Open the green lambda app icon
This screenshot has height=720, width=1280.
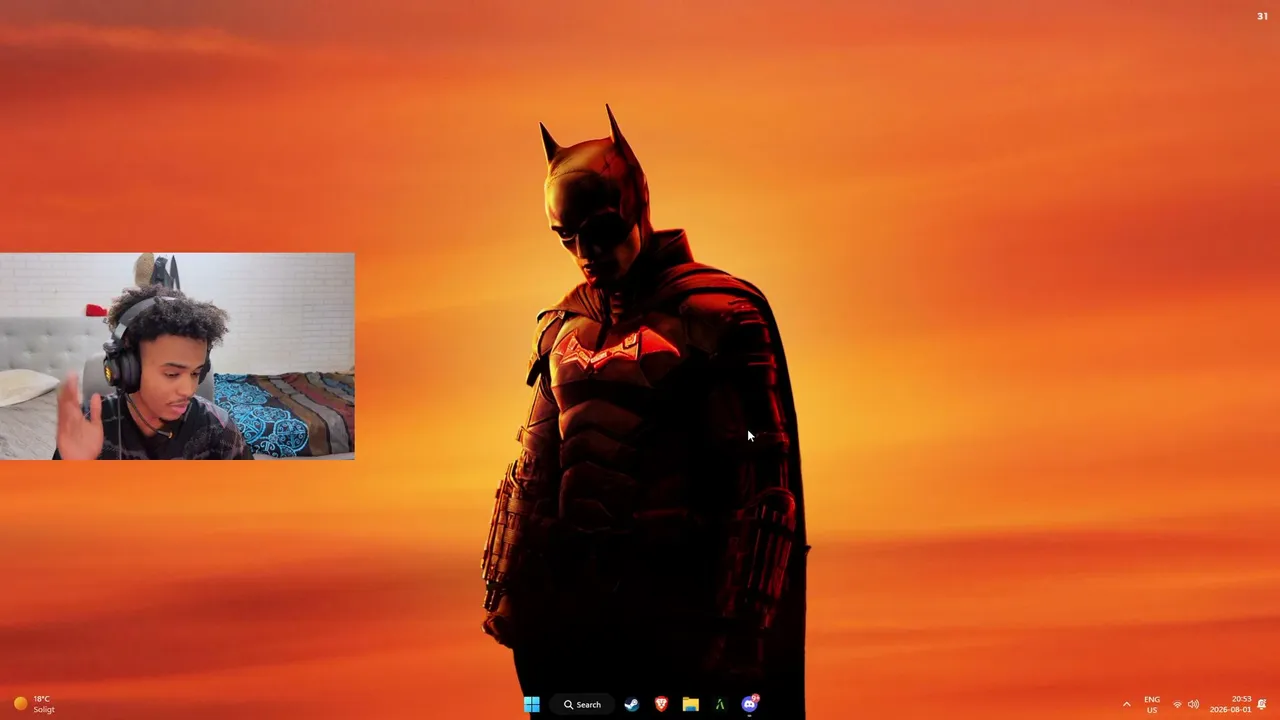tap(719, 704)
